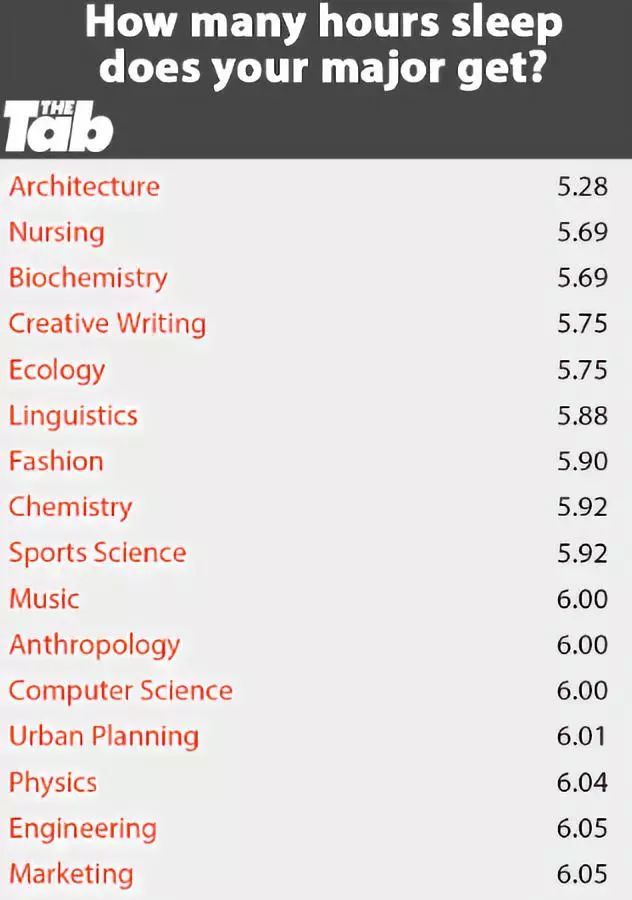Click the 6.04 hours value for Physics
This screenshot has width=632, height=900.
point(582,783)
